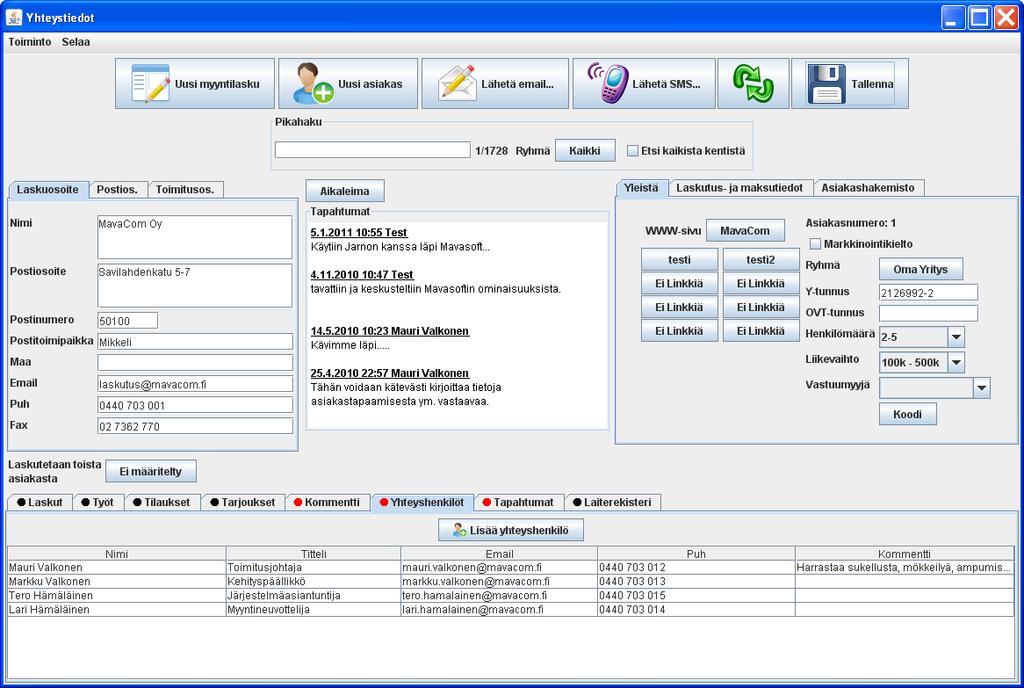The width and height of the screenshot is (1024, 688).
Task: Click the Ei määritelty button
Action: pyautogui.click(x=151, y=471)
